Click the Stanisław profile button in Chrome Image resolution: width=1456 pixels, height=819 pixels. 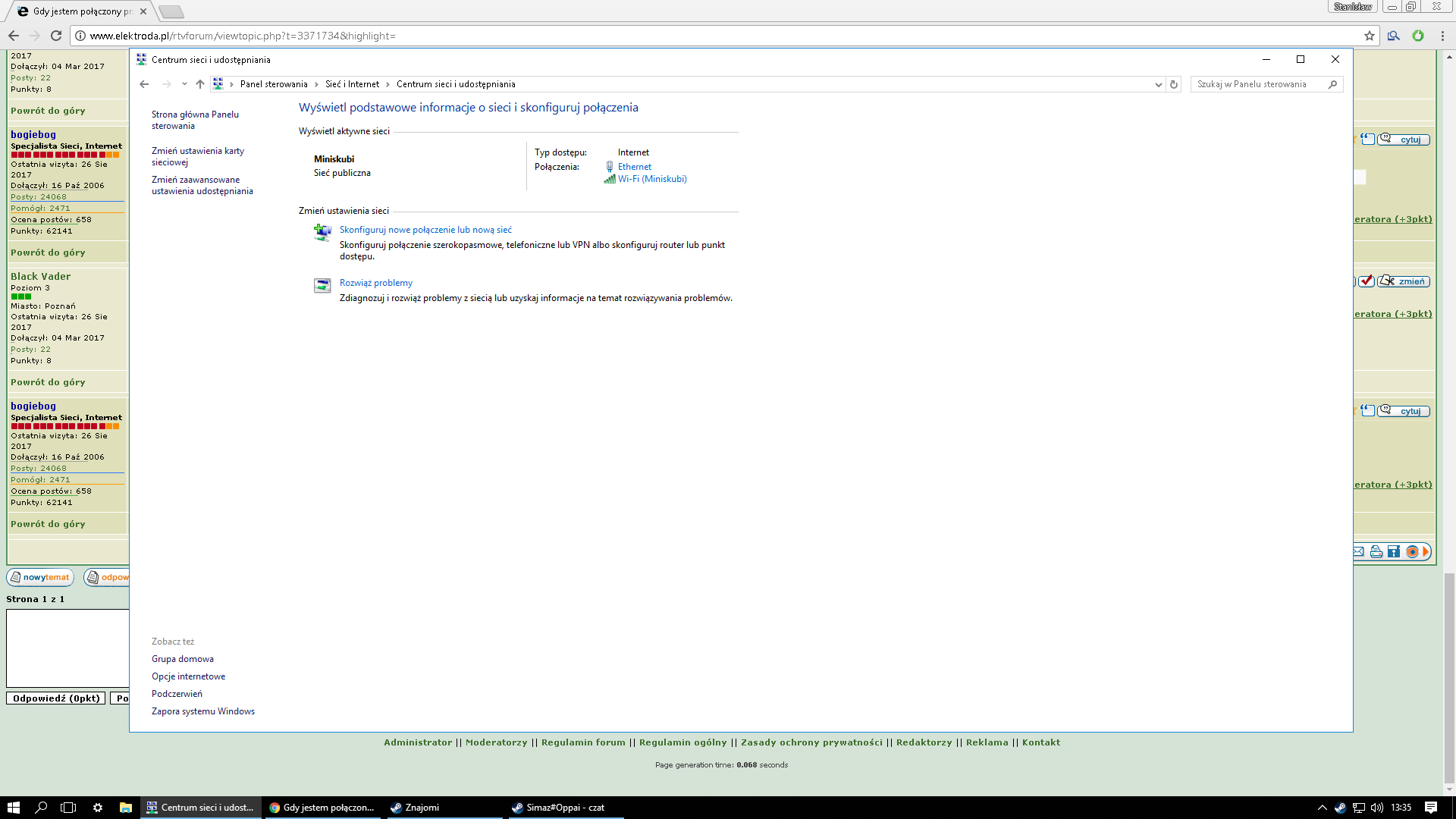pyautogui.click(x=1352, y=7)
